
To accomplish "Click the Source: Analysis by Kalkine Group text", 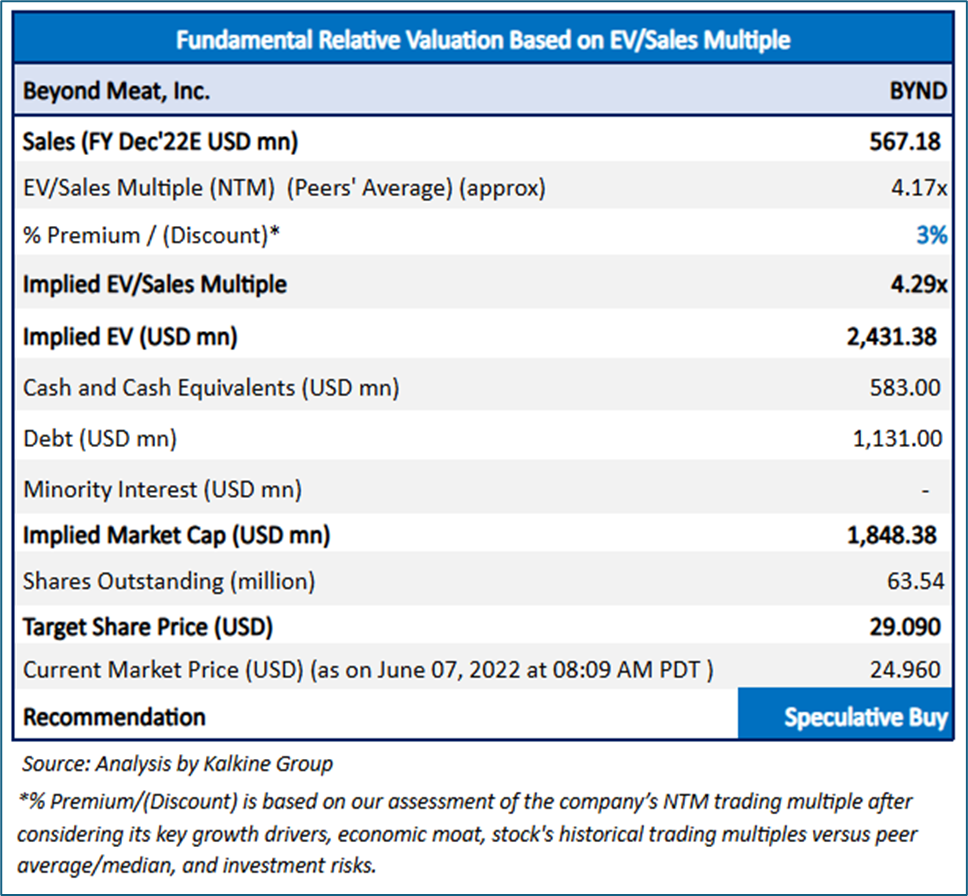I will [x=178, y=764].
